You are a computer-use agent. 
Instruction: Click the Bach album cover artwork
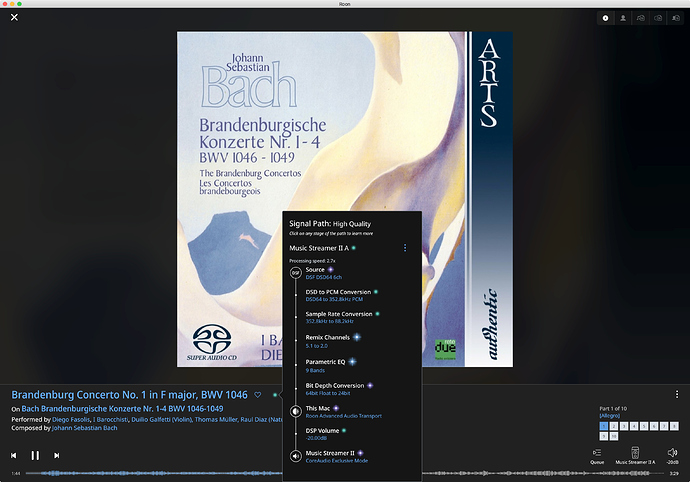[x=345, y=199]
